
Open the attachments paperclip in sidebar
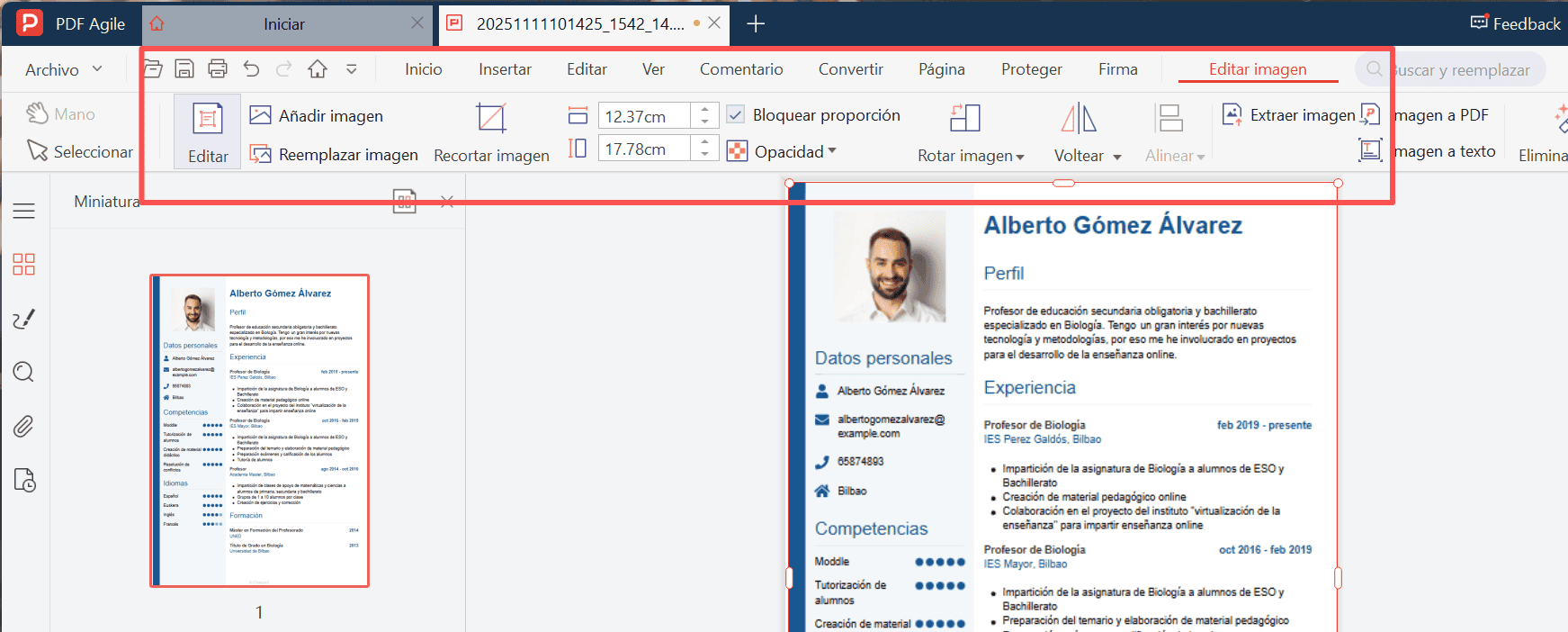pyautogui.click(x=24, y=426)
